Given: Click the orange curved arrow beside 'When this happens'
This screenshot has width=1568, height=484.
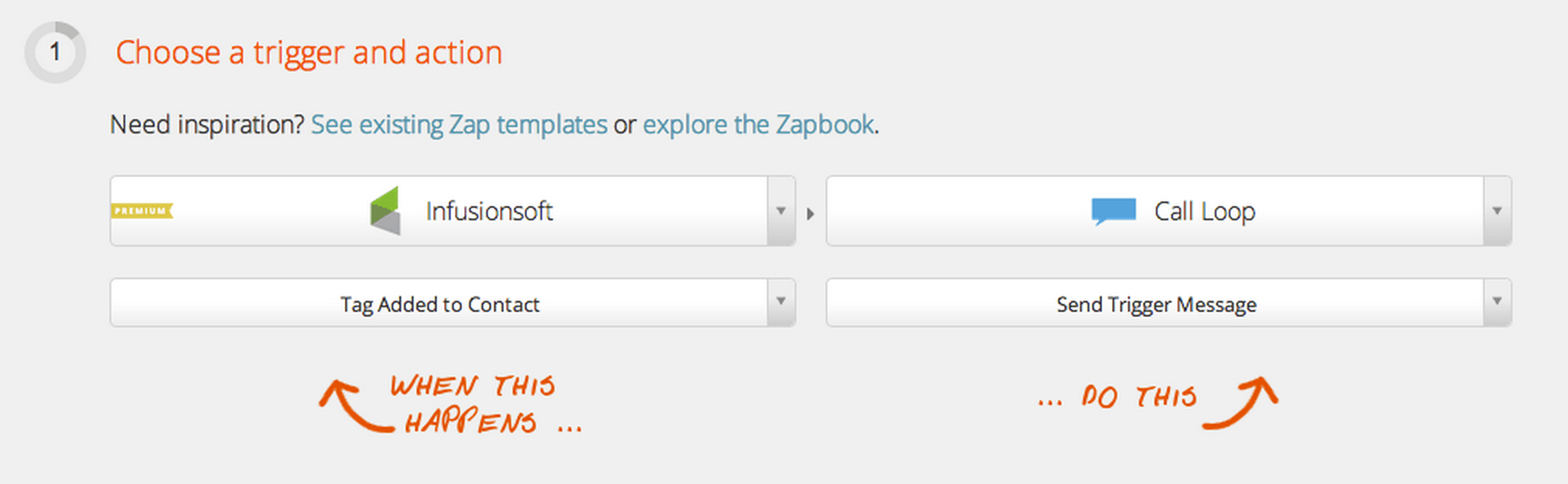Looking at the screenshot, I should click(x=353, y=406).
